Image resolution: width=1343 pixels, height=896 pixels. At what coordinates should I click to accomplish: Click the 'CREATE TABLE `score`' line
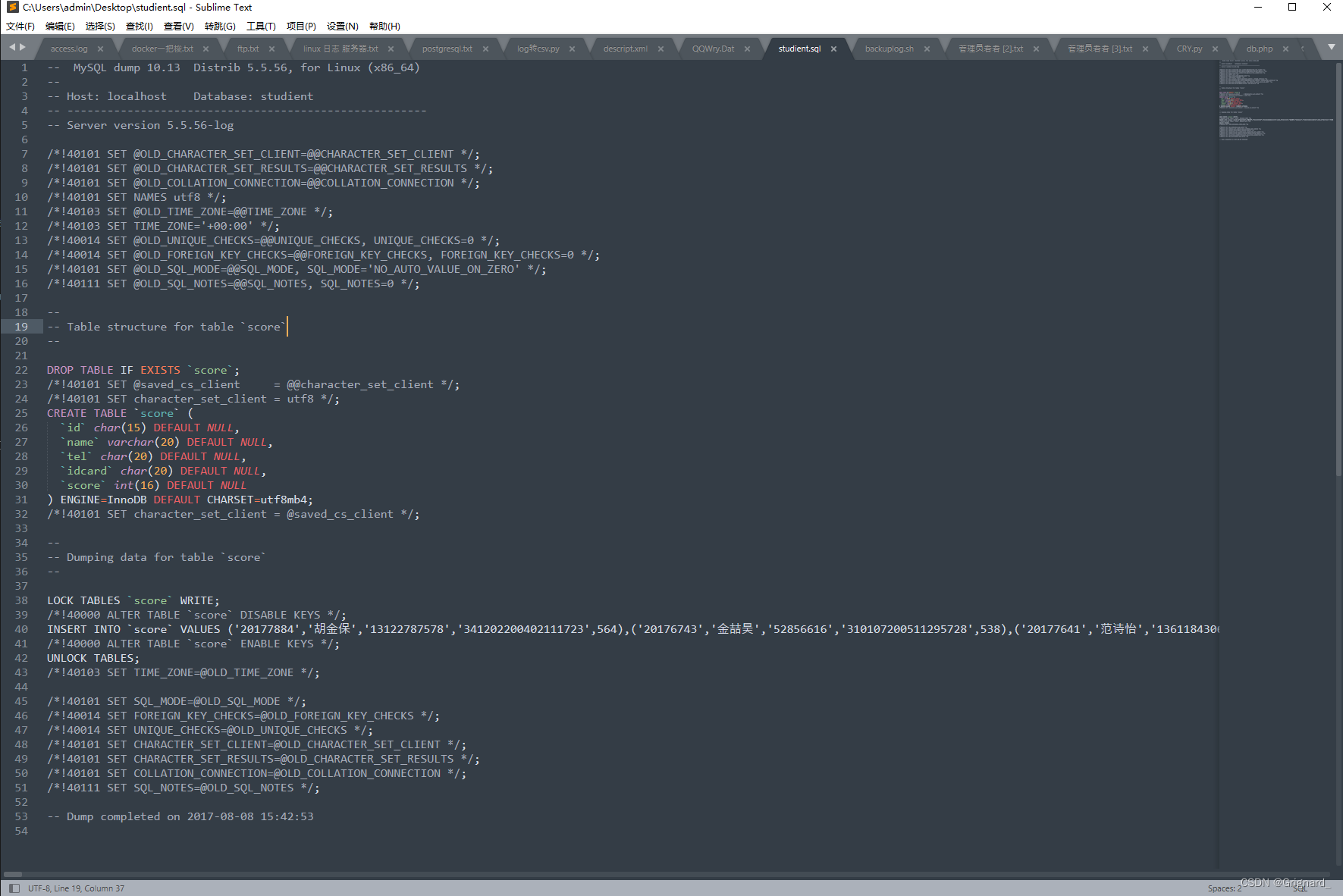[120, 413]
